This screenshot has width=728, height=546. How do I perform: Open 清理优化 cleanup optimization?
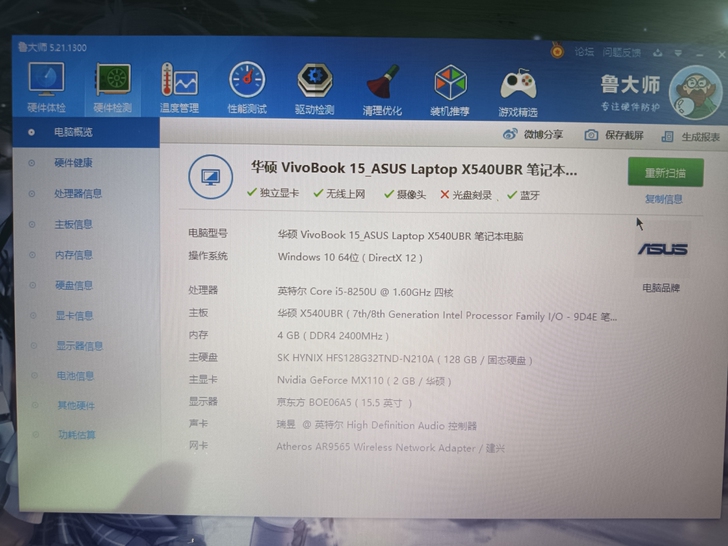click(382, 90)
